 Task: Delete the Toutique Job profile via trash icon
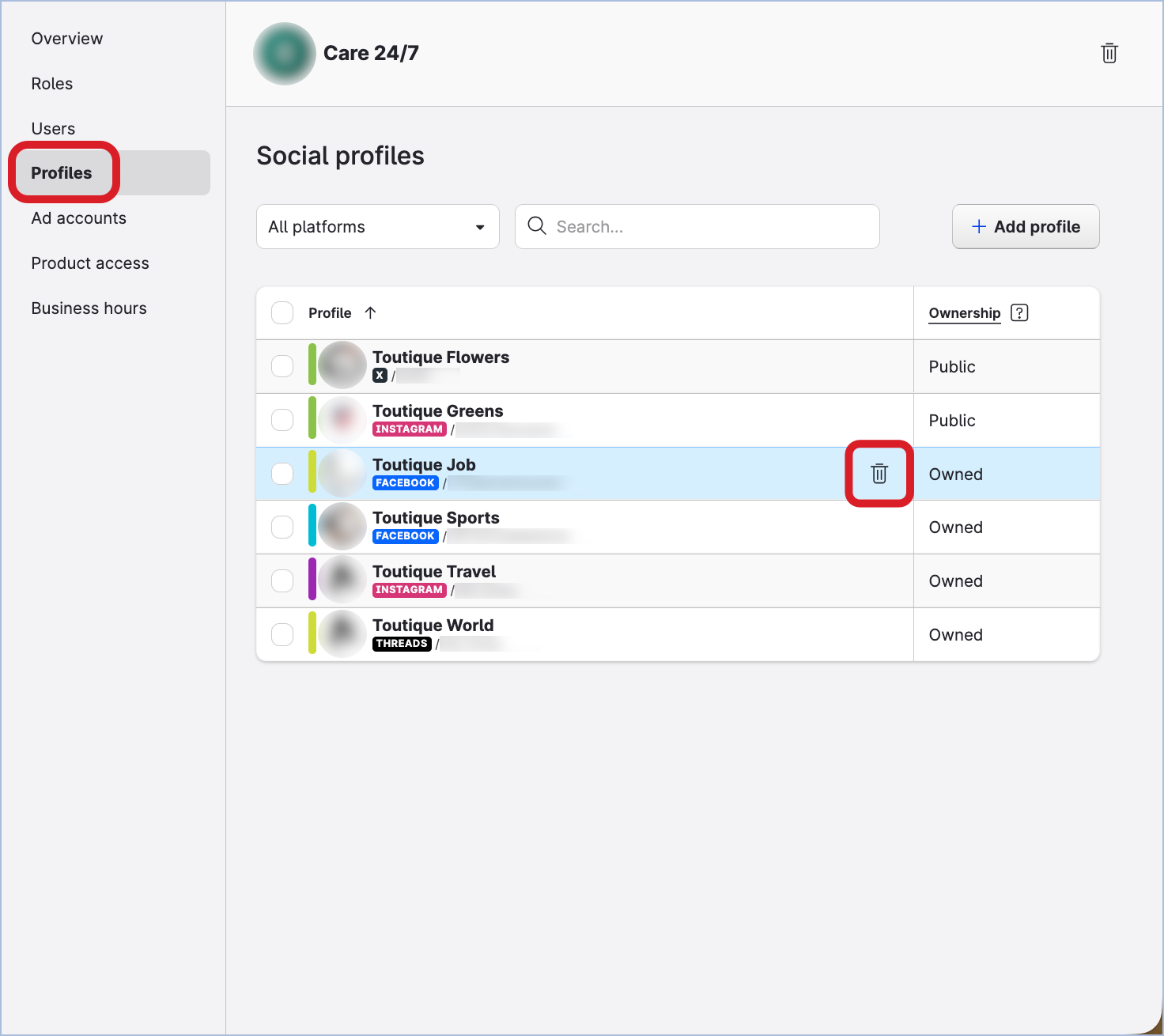879,474
